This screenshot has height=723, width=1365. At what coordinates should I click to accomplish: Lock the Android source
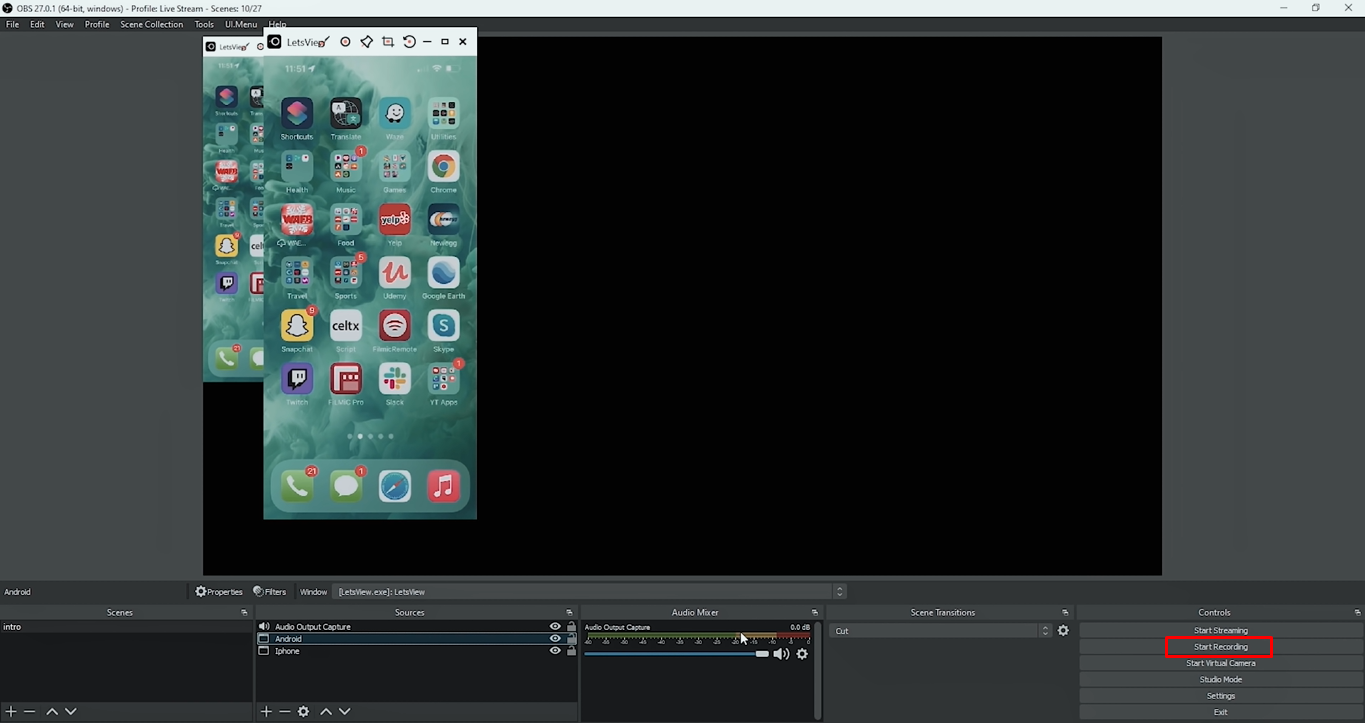571,638
